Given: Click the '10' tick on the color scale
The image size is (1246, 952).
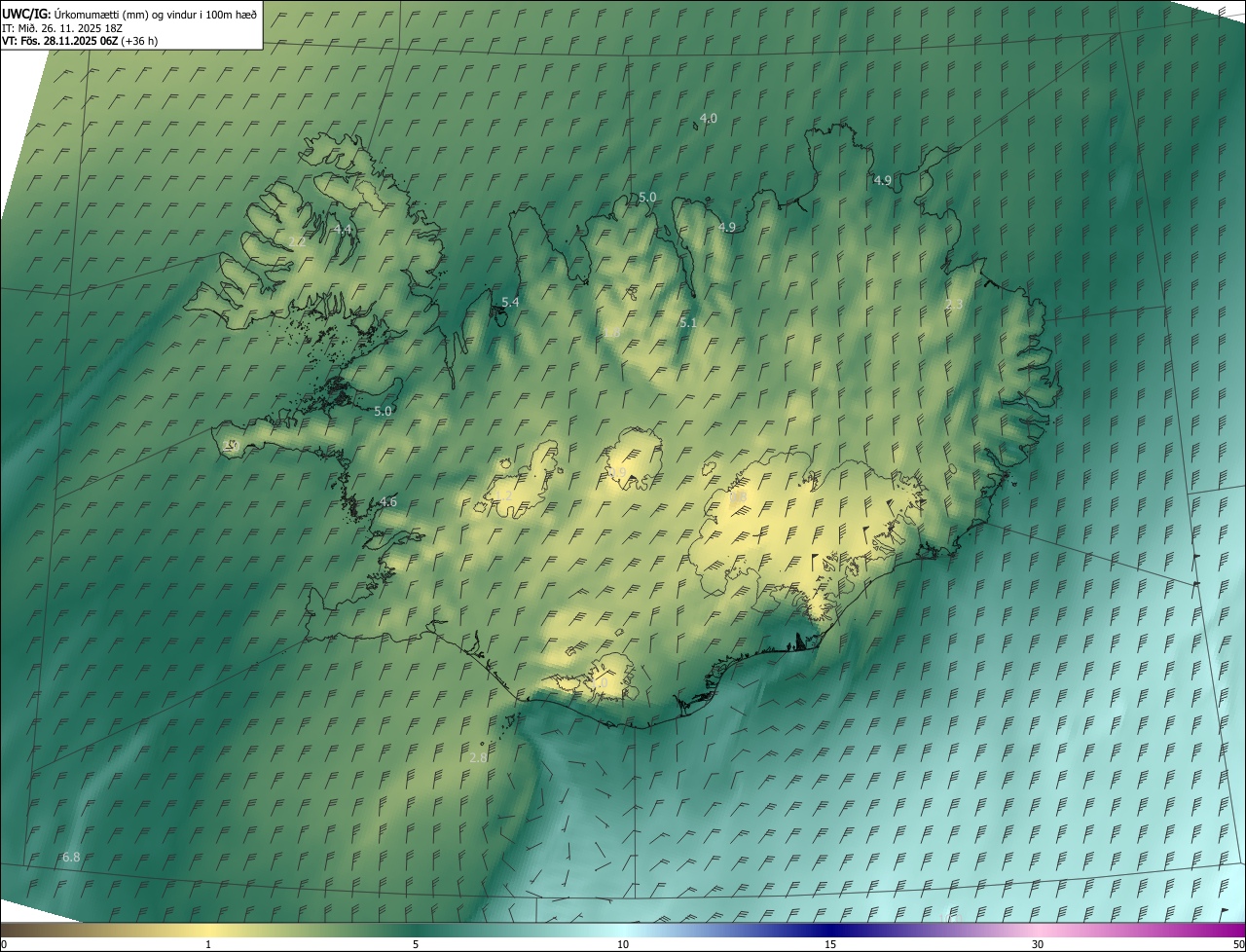Looking at the screenshot, I should click(x=623, y=944).
